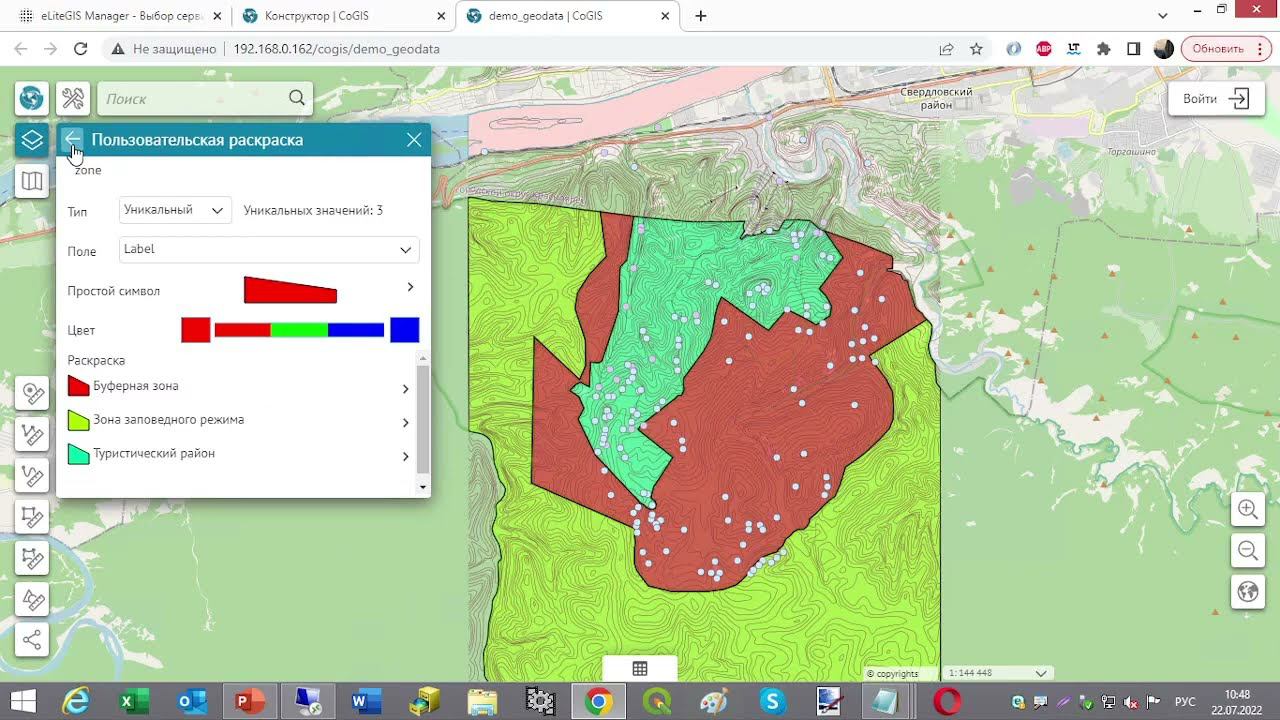Open the basemap gallery icon
Viewport: 1280px width, 720px height.
[x=32, y=181]
